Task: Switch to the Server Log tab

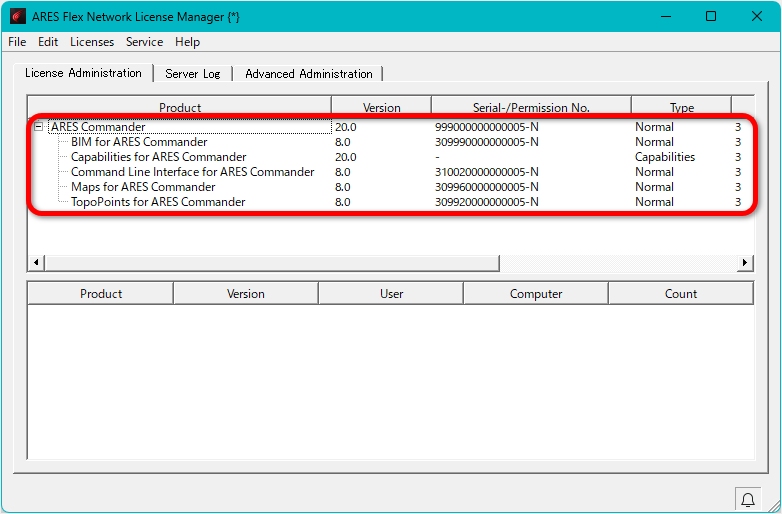Action: click(x=193, y=74)
